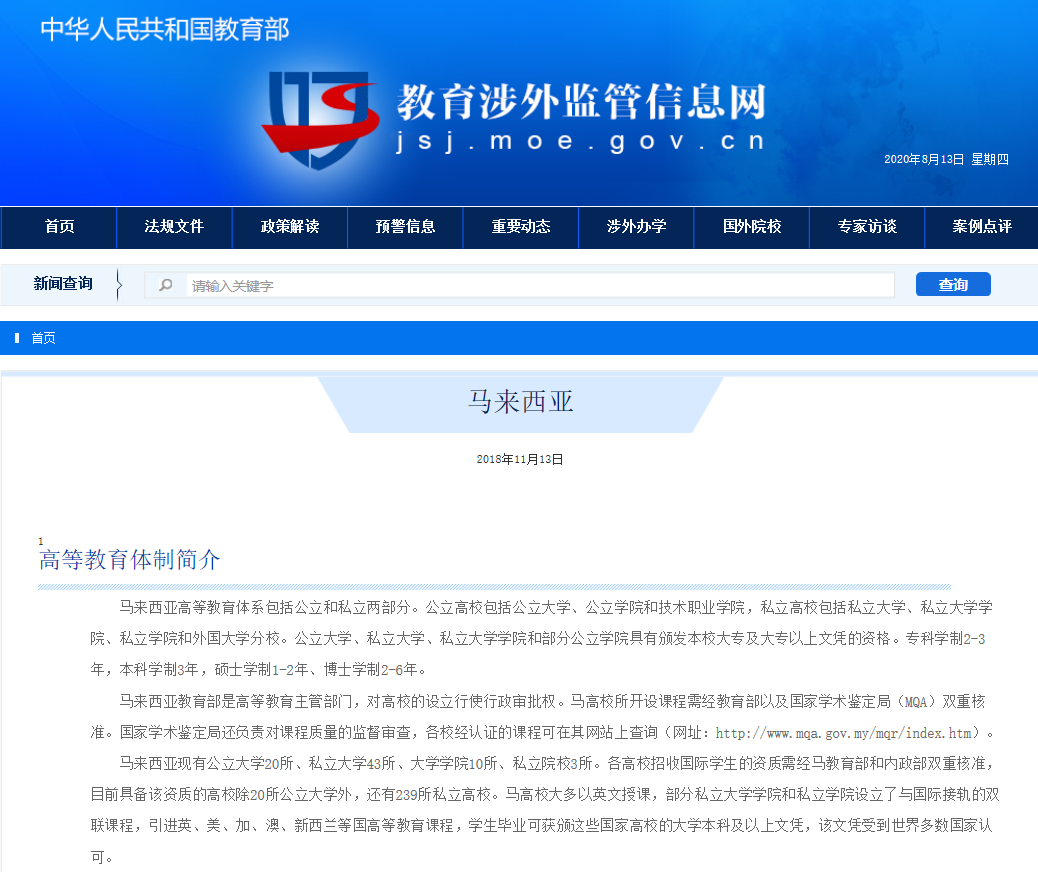This screenshot has height=872, width=1038.
Task: Open the 涉外办学 section
Action: 636,227
